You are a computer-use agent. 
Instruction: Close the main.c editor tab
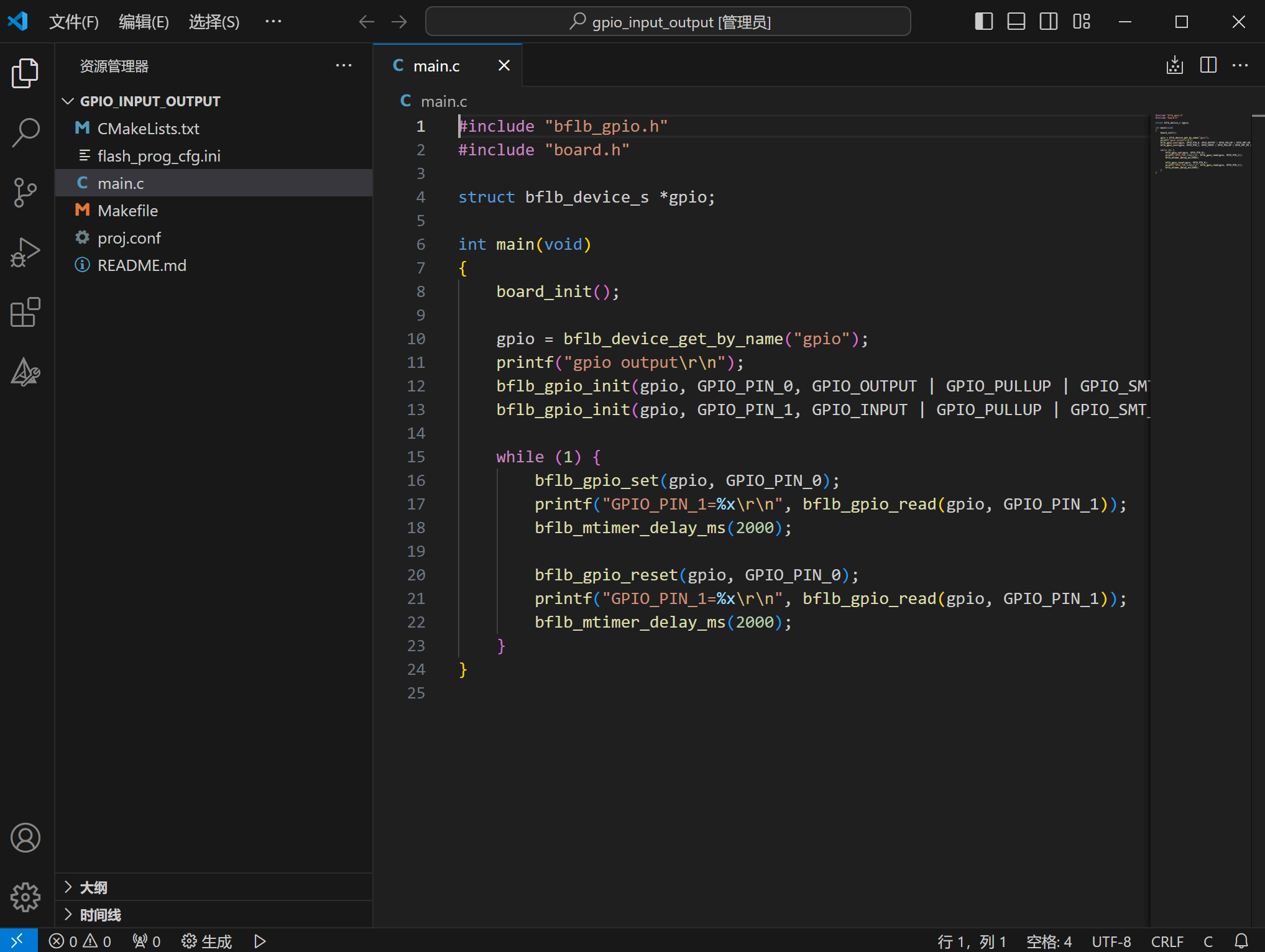pyautogui.click(x=504, y=66)
